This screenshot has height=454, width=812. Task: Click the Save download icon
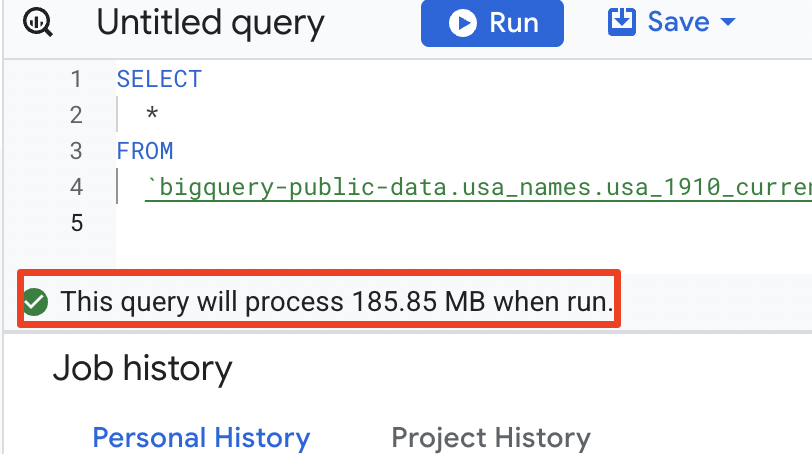click(x=621, y=22)
